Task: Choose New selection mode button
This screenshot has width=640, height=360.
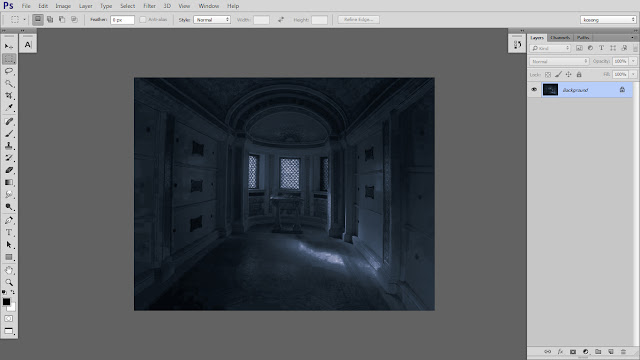Action: [38, 20]
